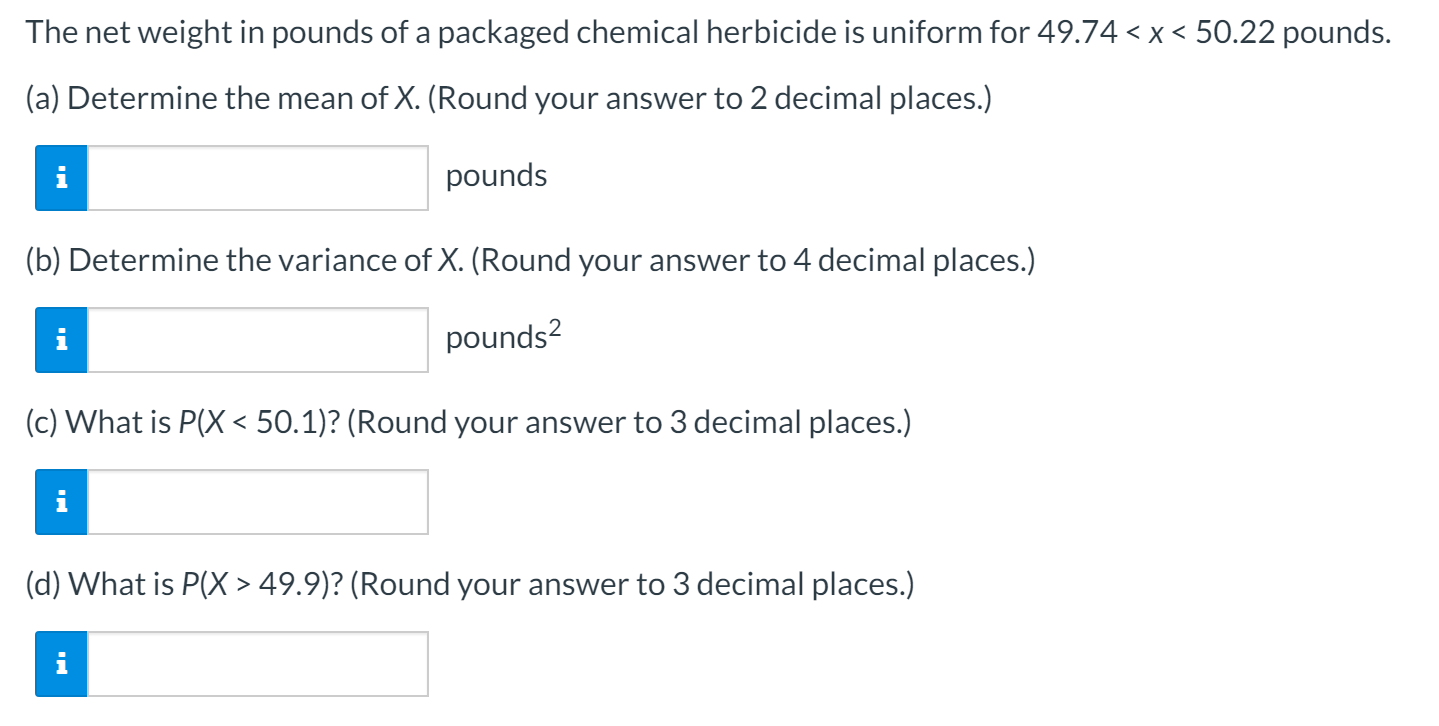Select the P(X < 50.1) answer field
This screenshot has width=1439, height=726.
tap(257, 502)
